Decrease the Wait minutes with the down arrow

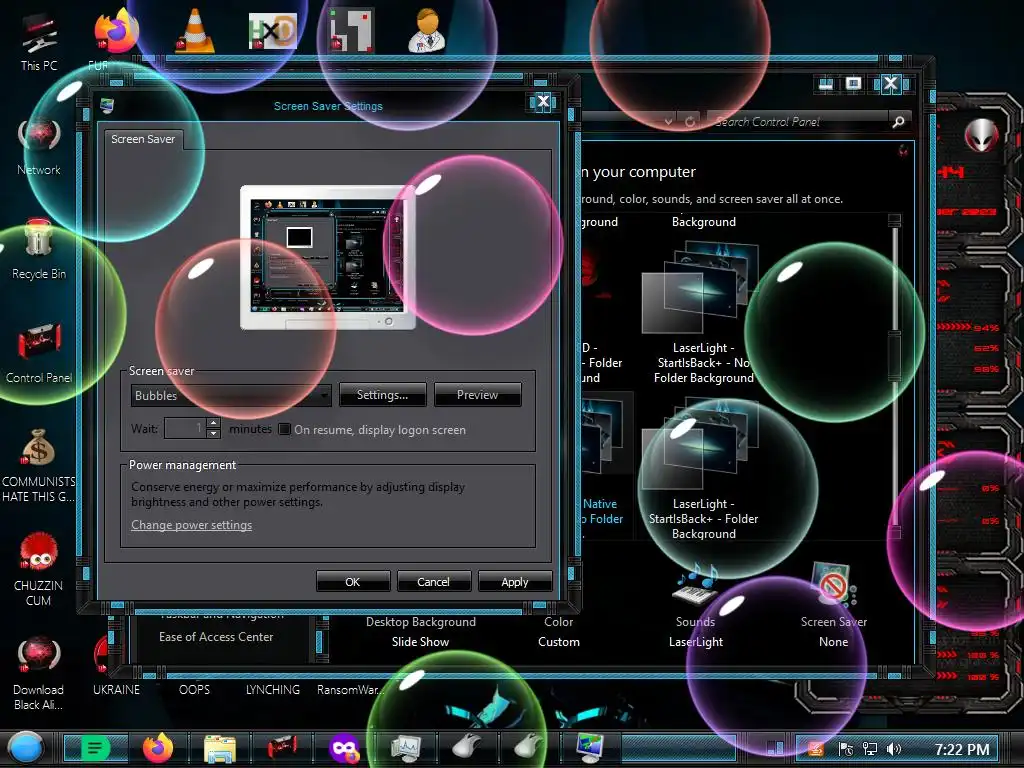214,434
